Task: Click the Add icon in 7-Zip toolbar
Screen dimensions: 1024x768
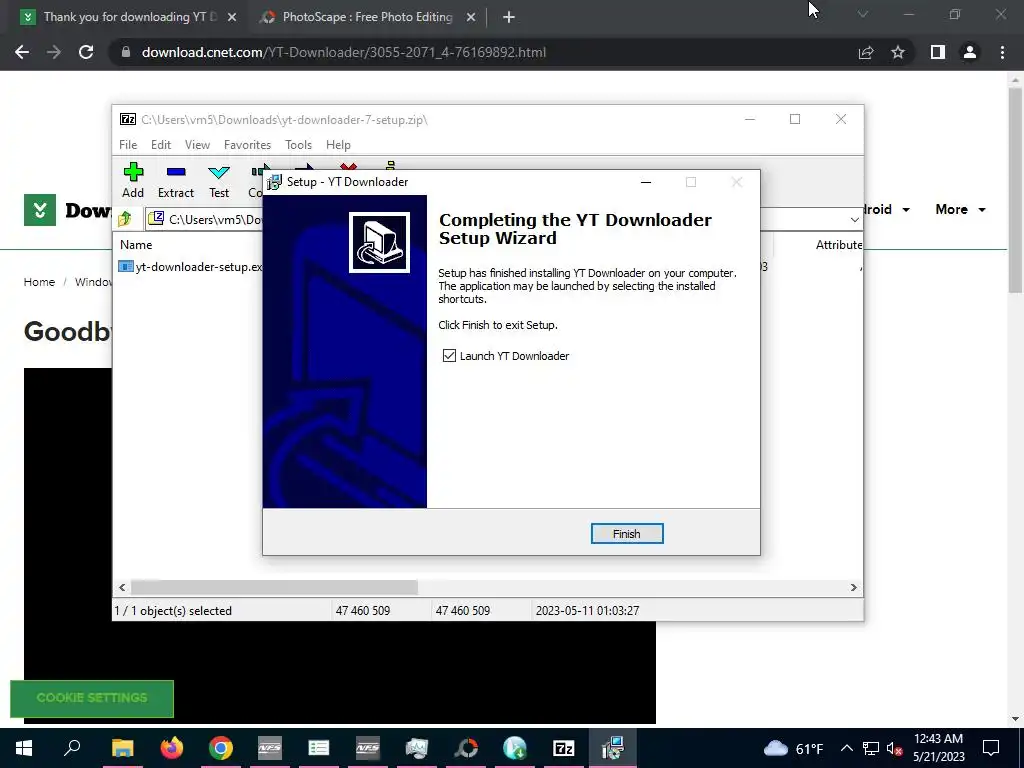Action: [x=133, y=180]
